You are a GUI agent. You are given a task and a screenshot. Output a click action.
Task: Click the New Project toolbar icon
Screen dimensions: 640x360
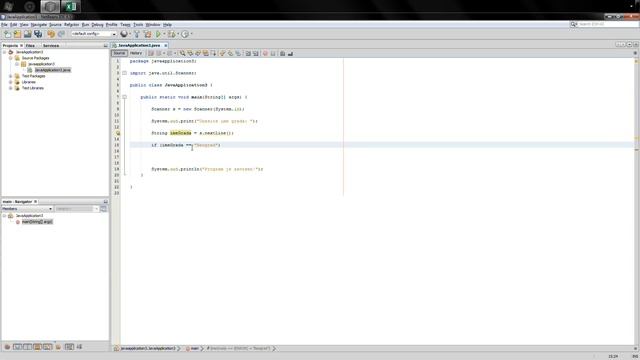tap(18, 34)
